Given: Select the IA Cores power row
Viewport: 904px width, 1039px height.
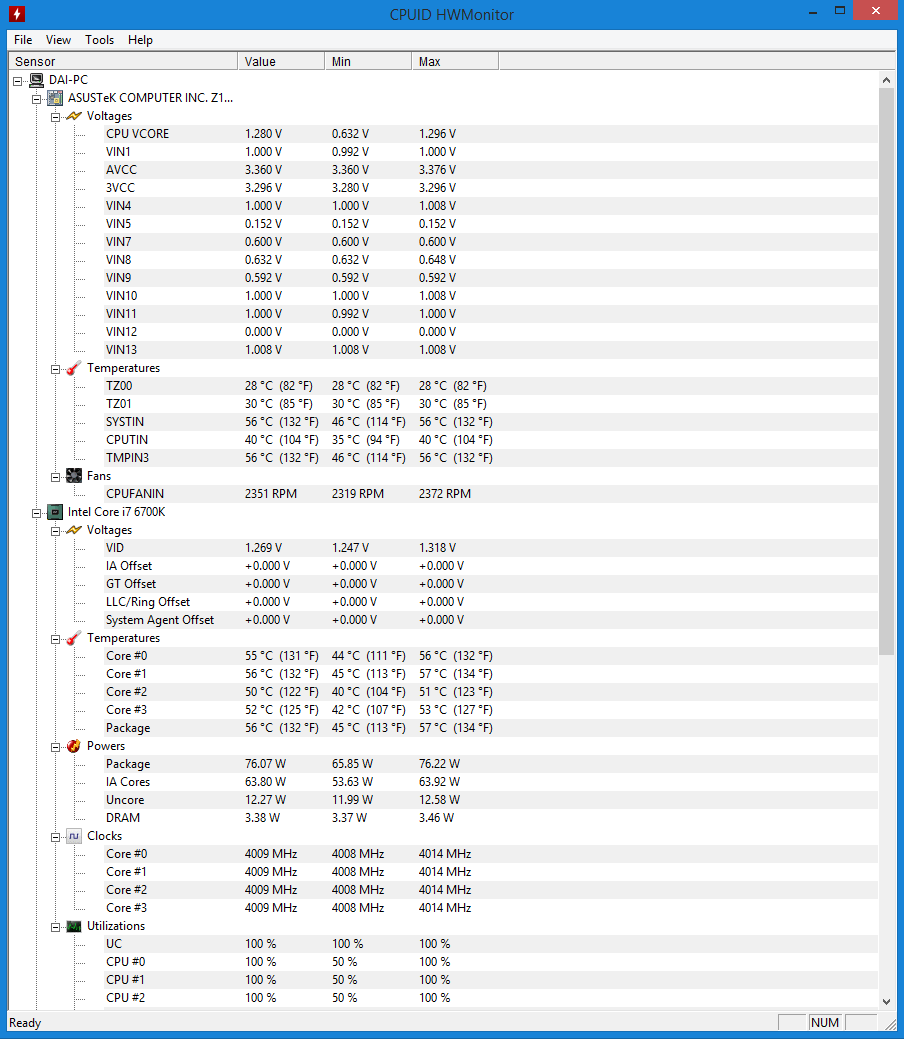Looking at the screenshot, I should click(490, 782).
